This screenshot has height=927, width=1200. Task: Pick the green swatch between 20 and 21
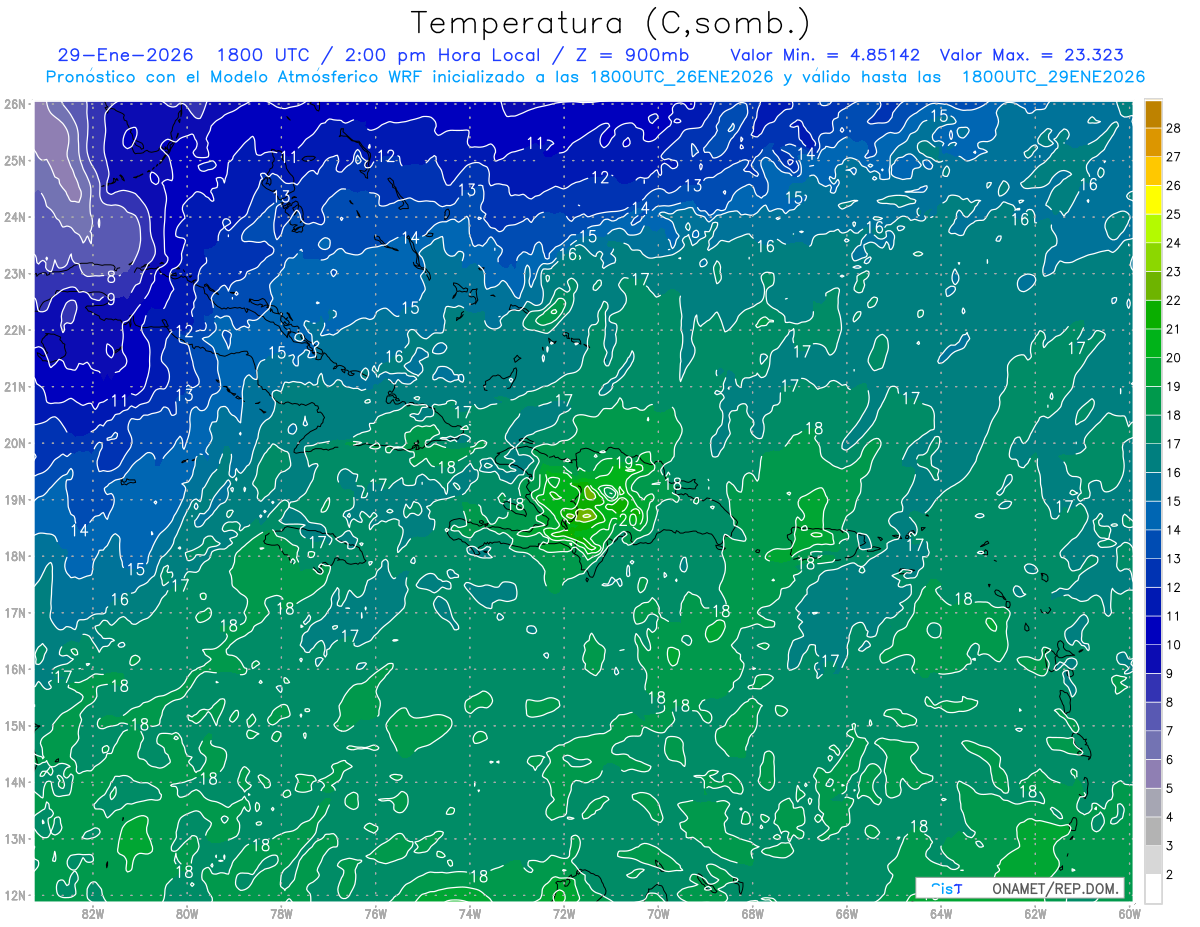(x=1153, y=343)
